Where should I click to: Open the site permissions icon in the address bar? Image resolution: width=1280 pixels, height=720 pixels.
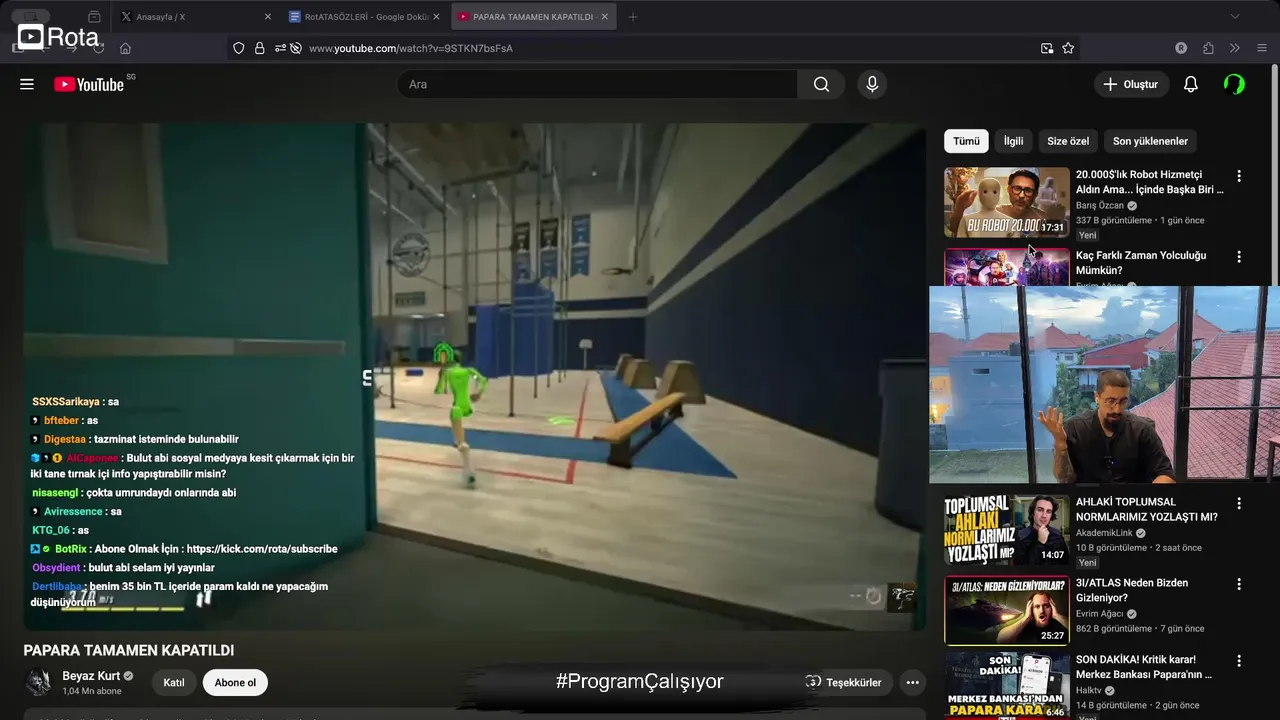(280, 48)
